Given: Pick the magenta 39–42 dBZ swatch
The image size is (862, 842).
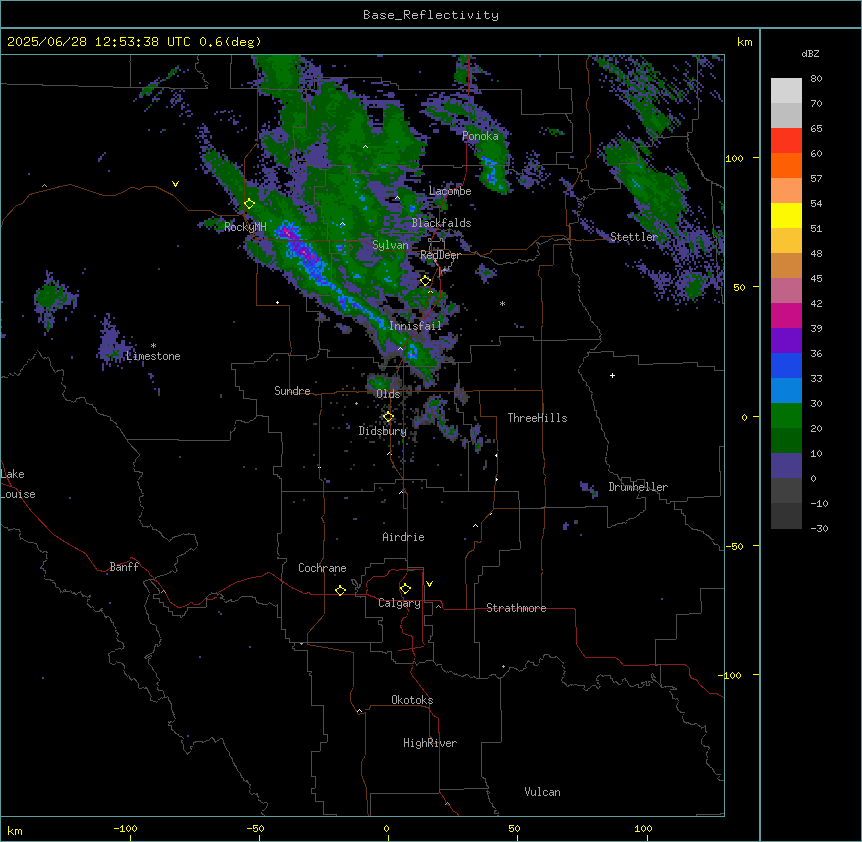Looking at the screenshot, I should pos(786,315).
